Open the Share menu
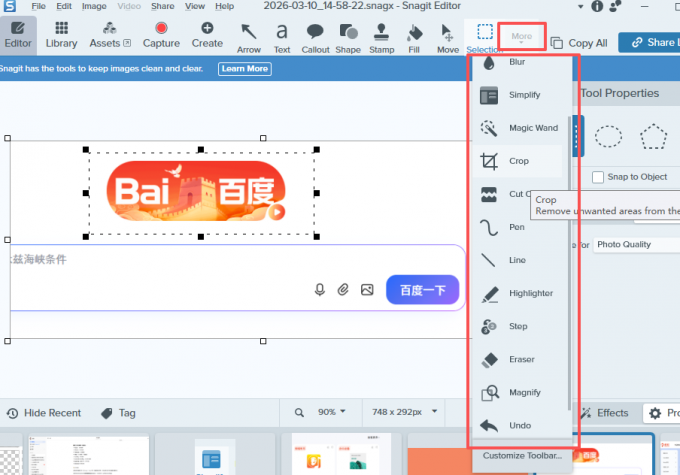The width and height of the screenshot is (680, 475). pyautogui.click(x=163, y=6)
